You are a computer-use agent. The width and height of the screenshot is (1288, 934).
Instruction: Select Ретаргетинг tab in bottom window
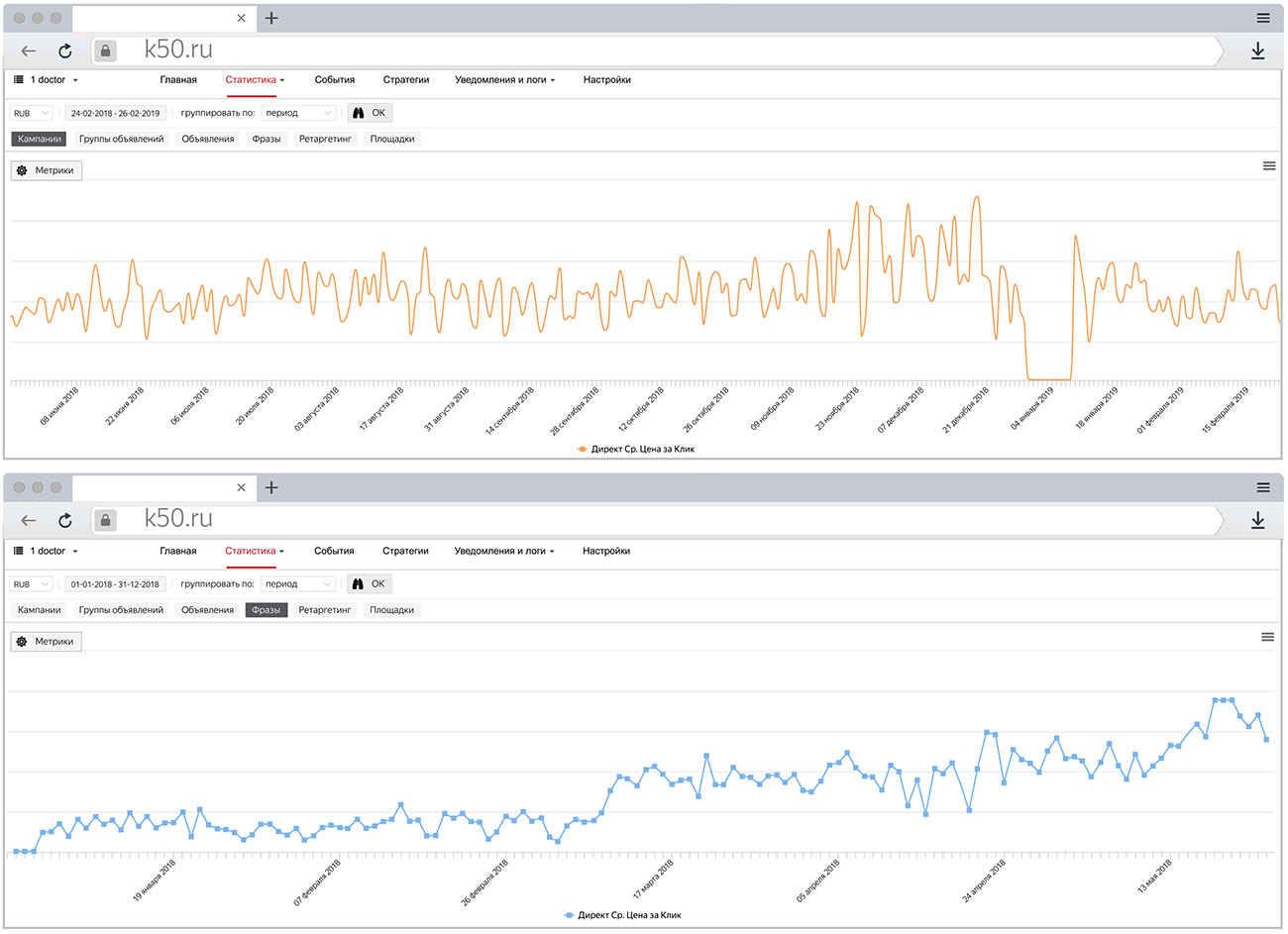[325, 610]
